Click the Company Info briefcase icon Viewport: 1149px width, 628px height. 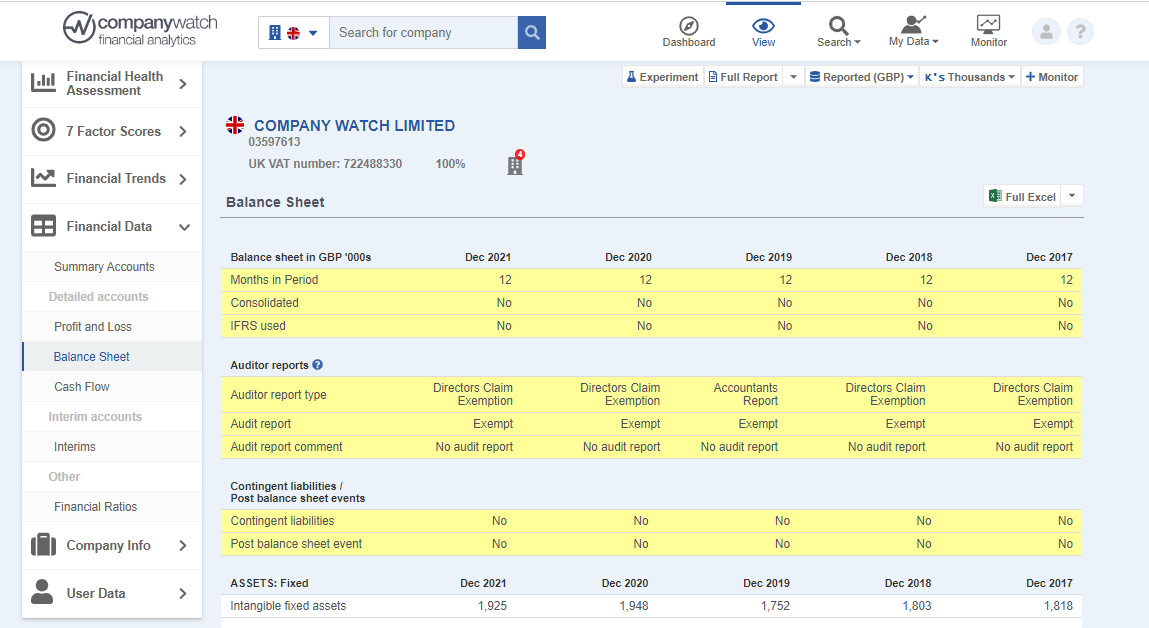43,544
